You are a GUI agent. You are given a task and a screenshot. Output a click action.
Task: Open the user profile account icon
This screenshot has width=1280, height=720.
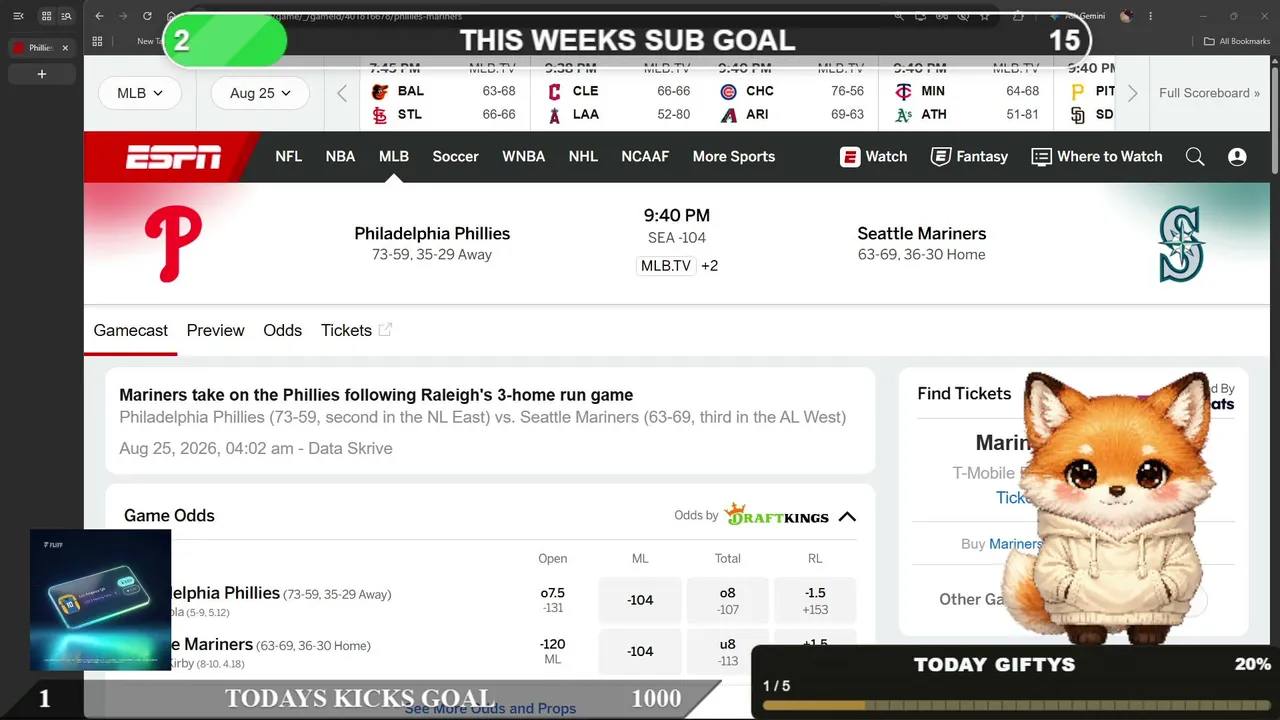coord(1237,156)
